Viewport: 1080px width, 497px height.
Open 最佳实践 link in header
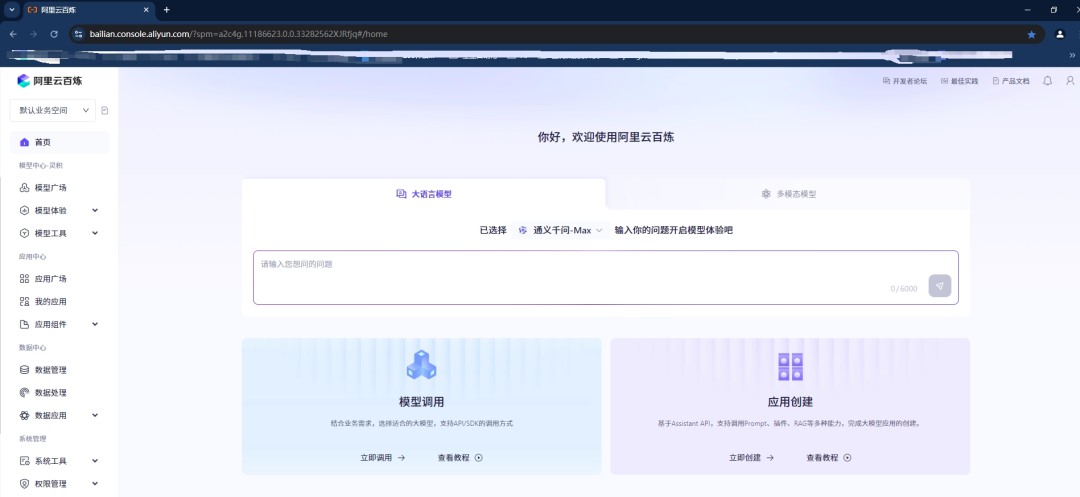pyautogui.click(x=959, y=81)
